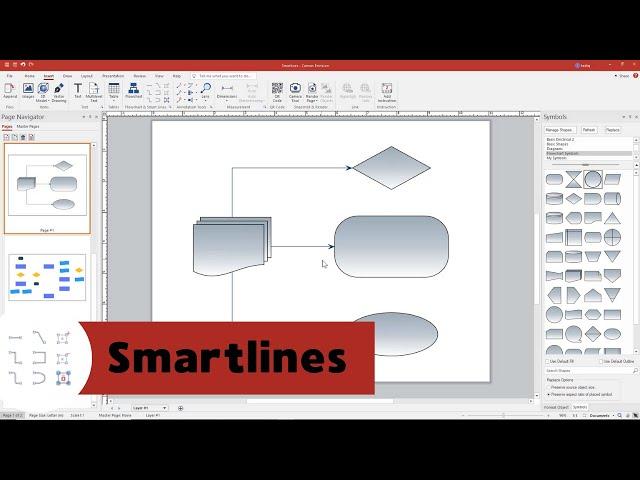This screenshot has height=480, width=640.
Task: Select the second page thumbnail with blue boxes
Action: (x=47, y=278)
